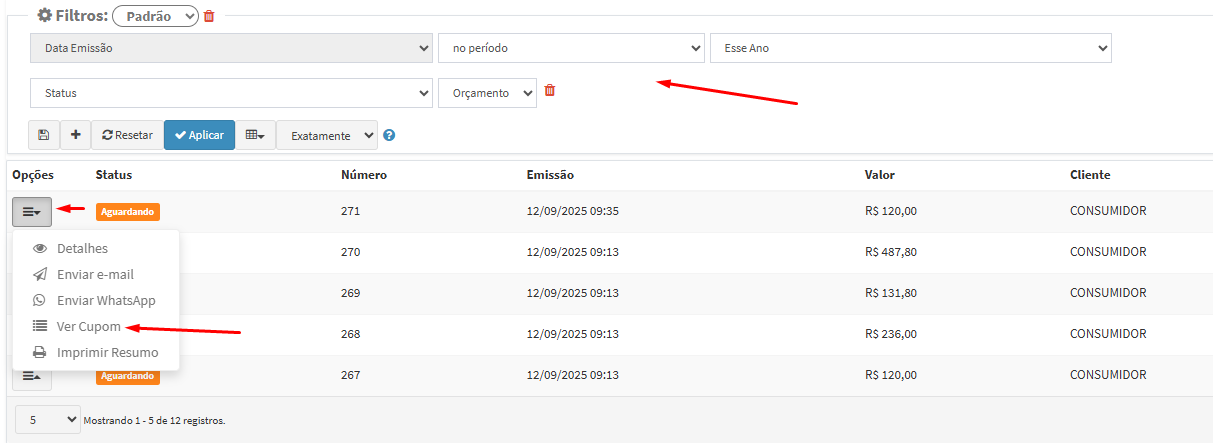
Task: Click the Aplicar button
Action: pos(199,135)
